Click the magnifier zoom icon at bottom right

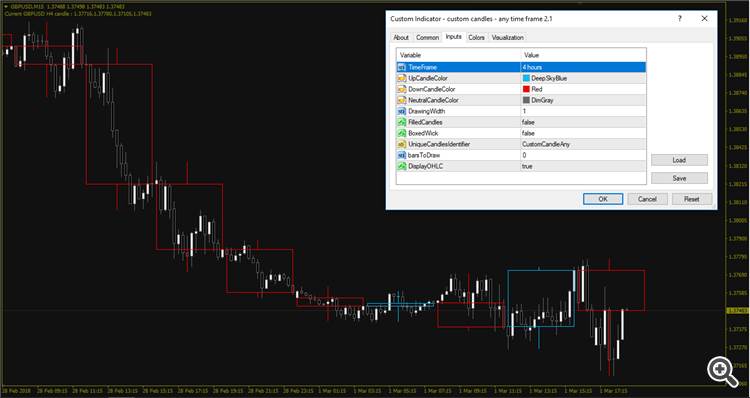point(722,371)
